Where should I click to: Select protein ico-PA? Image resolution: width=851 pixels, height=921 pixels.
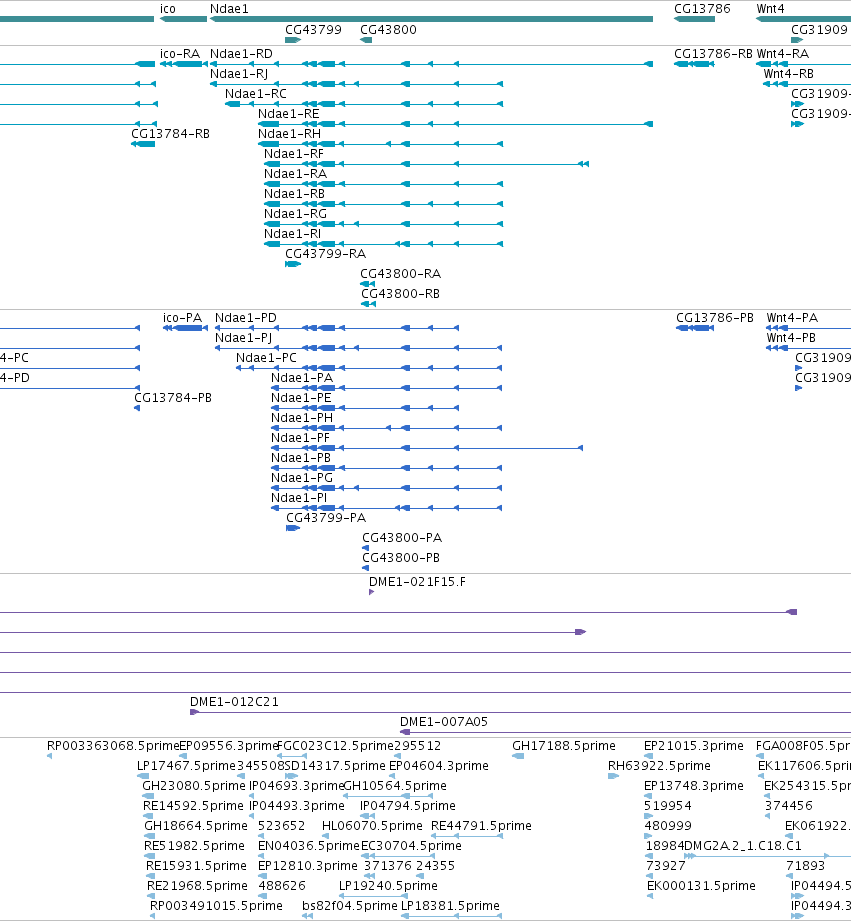(x=182, y=318)
